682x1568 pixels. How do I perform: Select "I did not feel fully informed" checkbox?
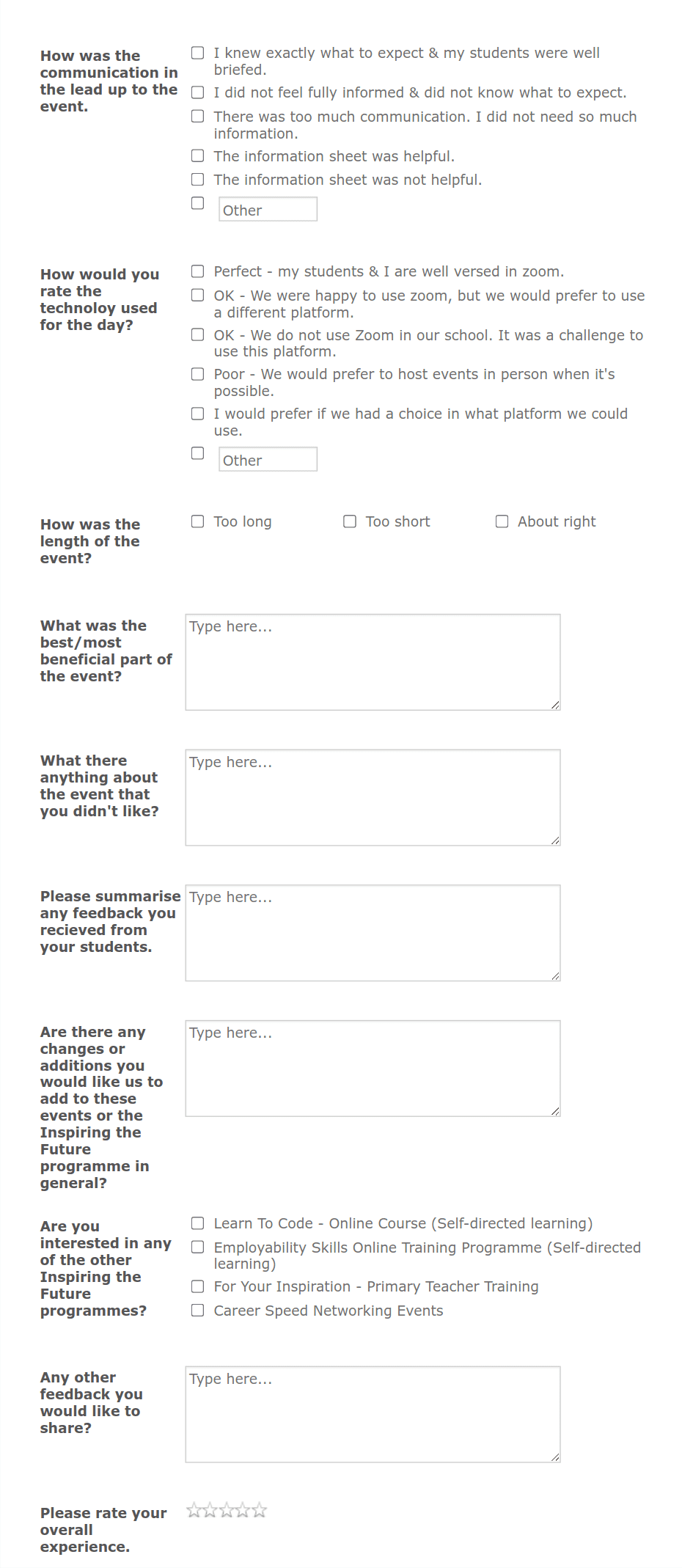click(197, 92)
